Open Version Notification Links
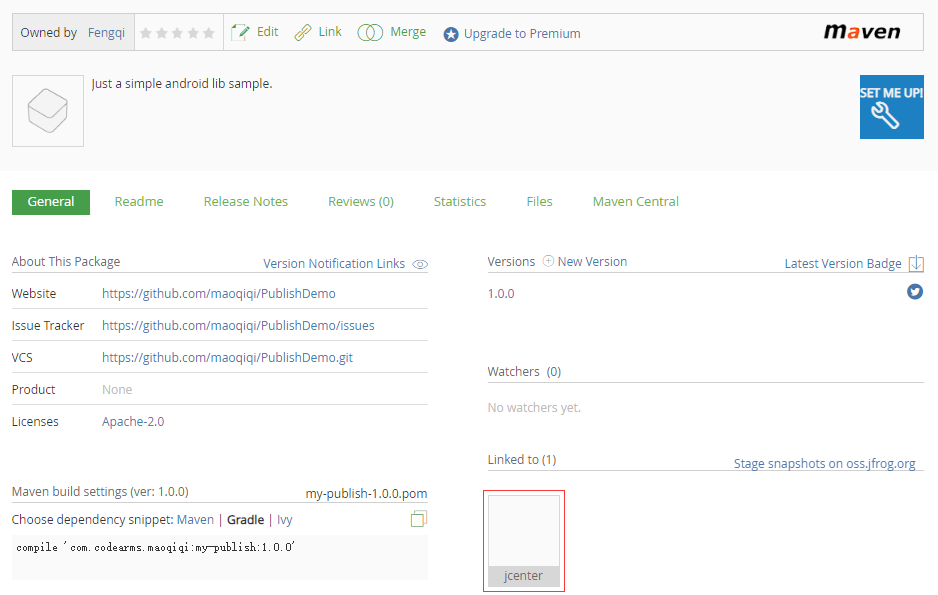The width and height of the screenshot is (938, 595). point(334,264)
